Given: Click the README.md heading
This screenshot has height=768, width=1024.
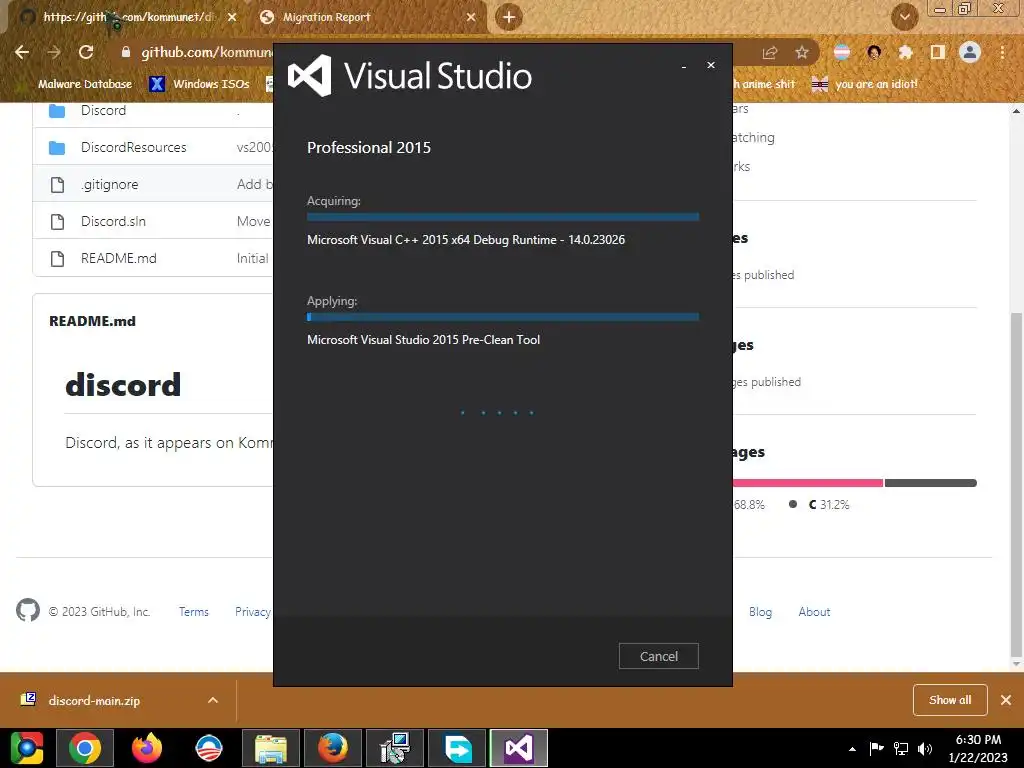Looking at the screenshot, I should click(92, 321).
